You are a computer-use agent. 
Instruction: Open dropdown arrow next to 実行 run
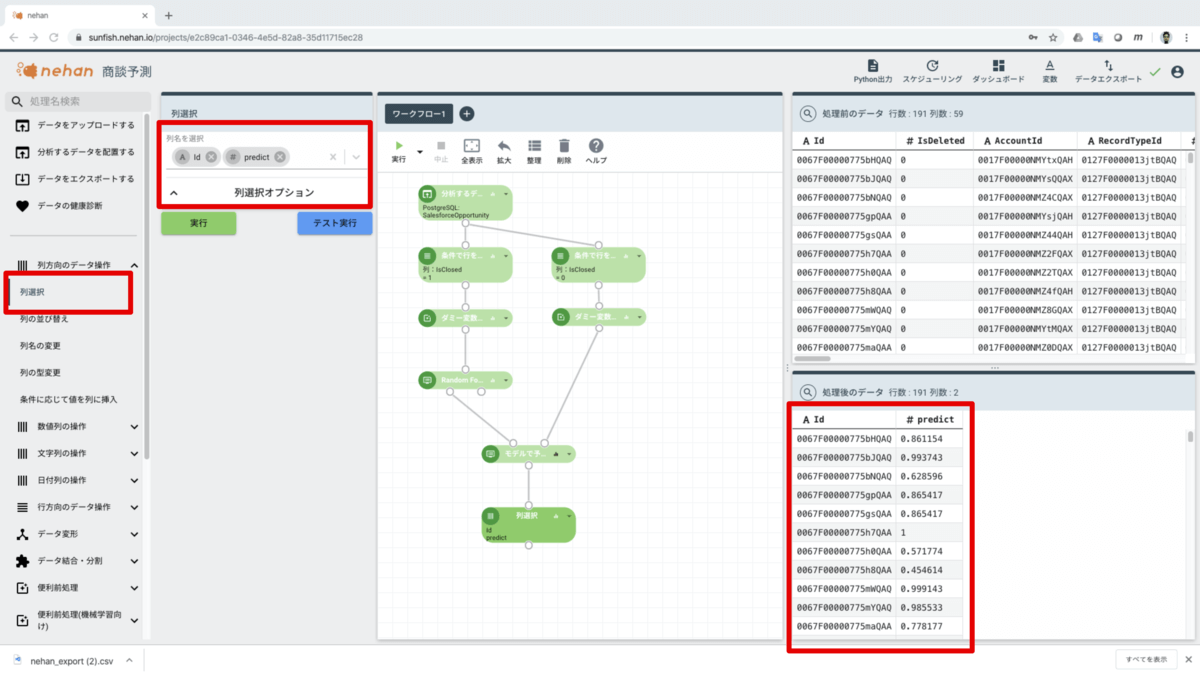(x=420, y=153)
